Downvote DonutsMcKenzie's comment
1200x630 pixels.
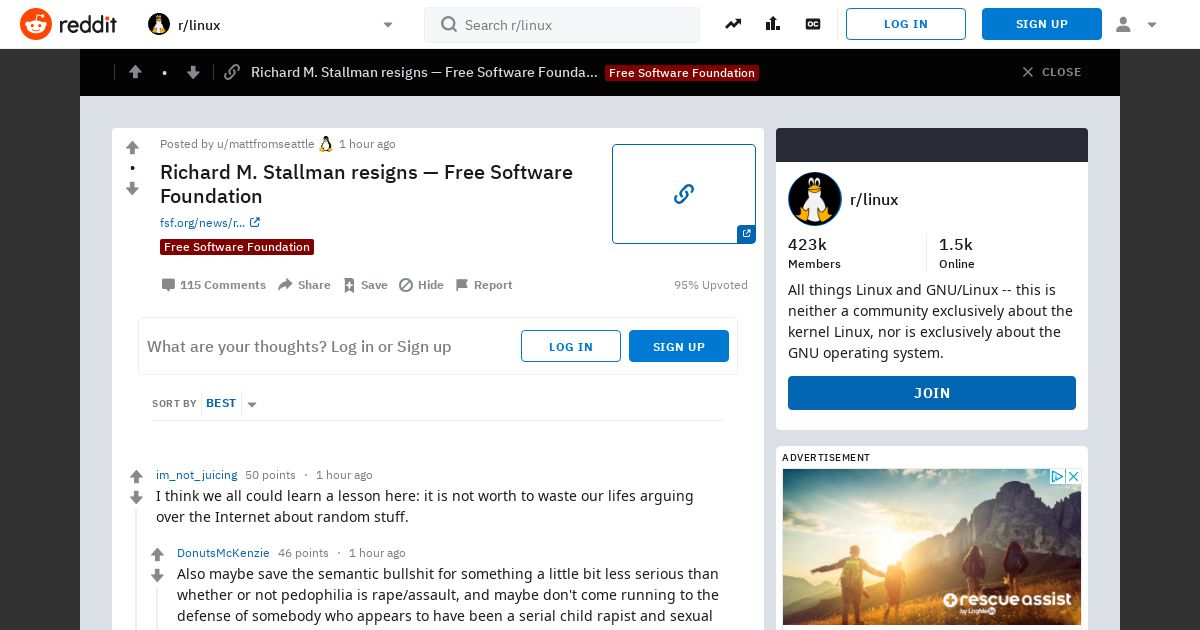point(157,575)
